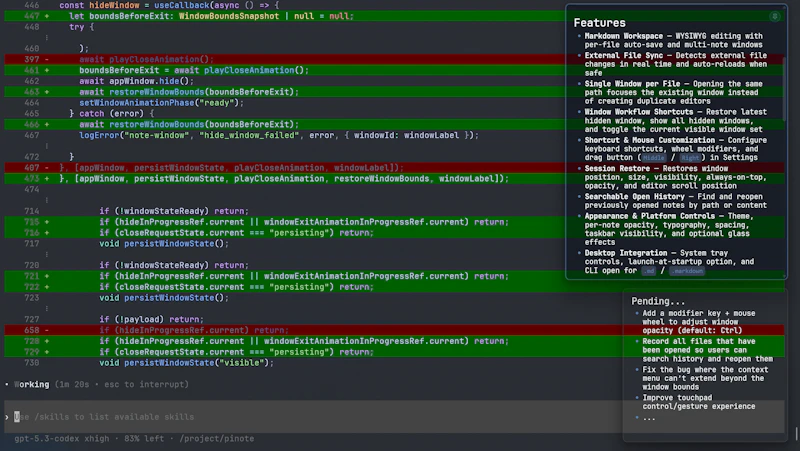
Task: Click the 'Markdown Workspace' feature bullet
Action: [673, 40]
